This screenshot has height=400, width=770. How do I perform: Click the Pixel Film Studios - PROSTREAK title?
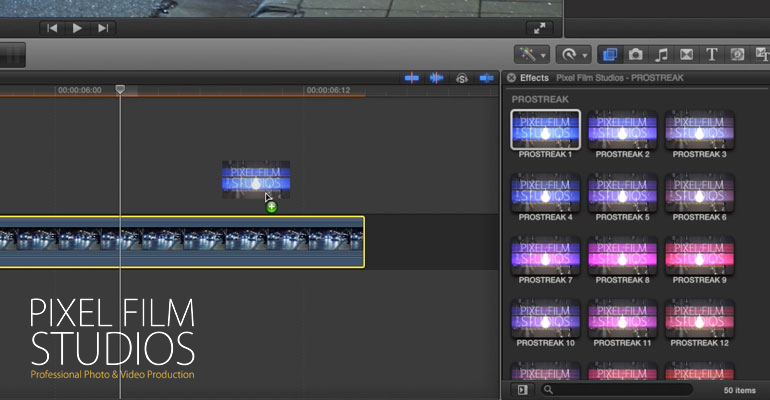tap(620, 78)
